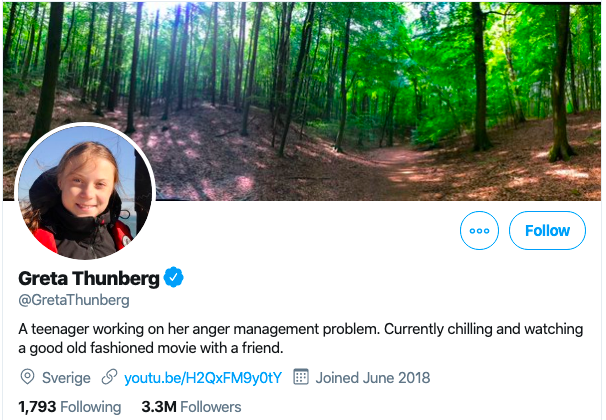Select the Greta Thunberg display name
Viewport: 606px width, 420px height.
point(89,278)
